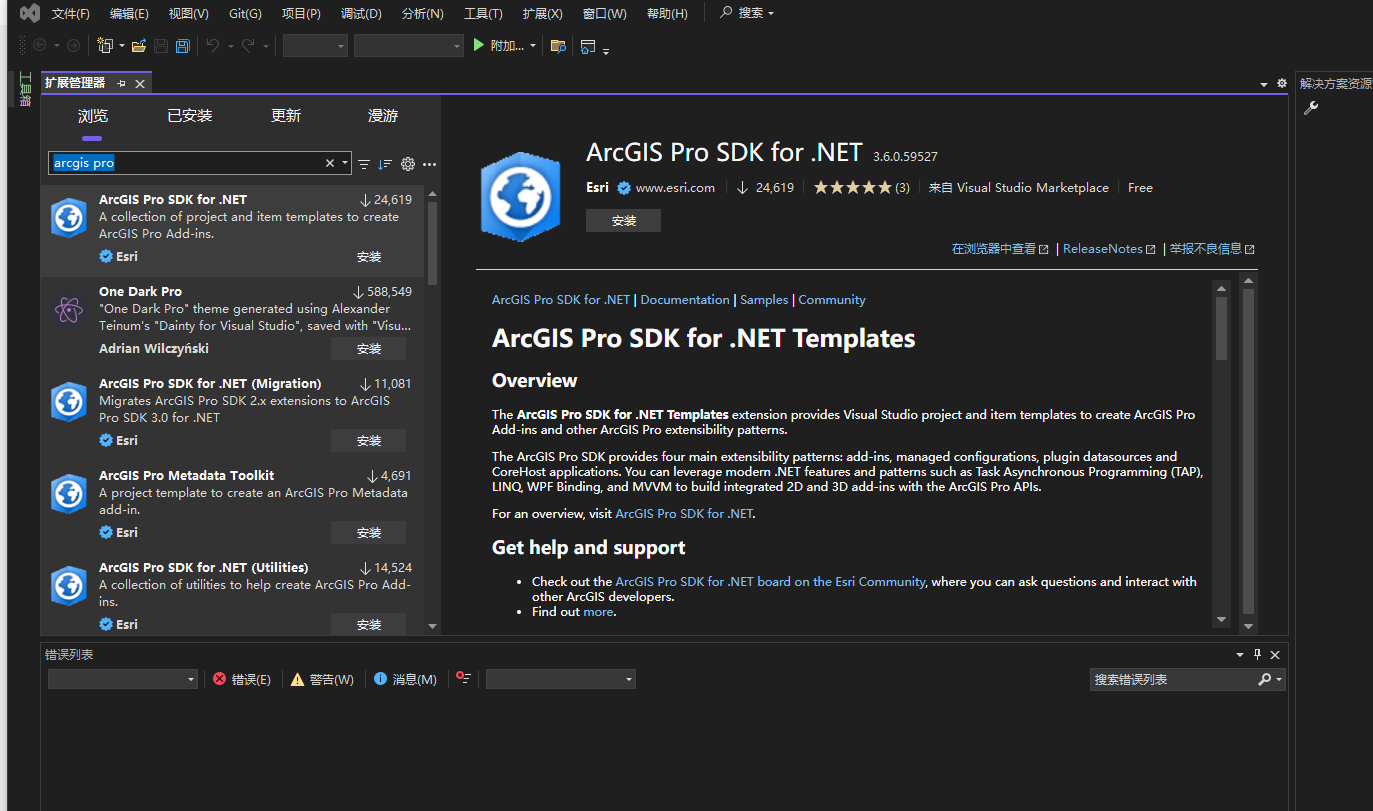Click the ArcGIS Pro SDK Migration icon

69,401
